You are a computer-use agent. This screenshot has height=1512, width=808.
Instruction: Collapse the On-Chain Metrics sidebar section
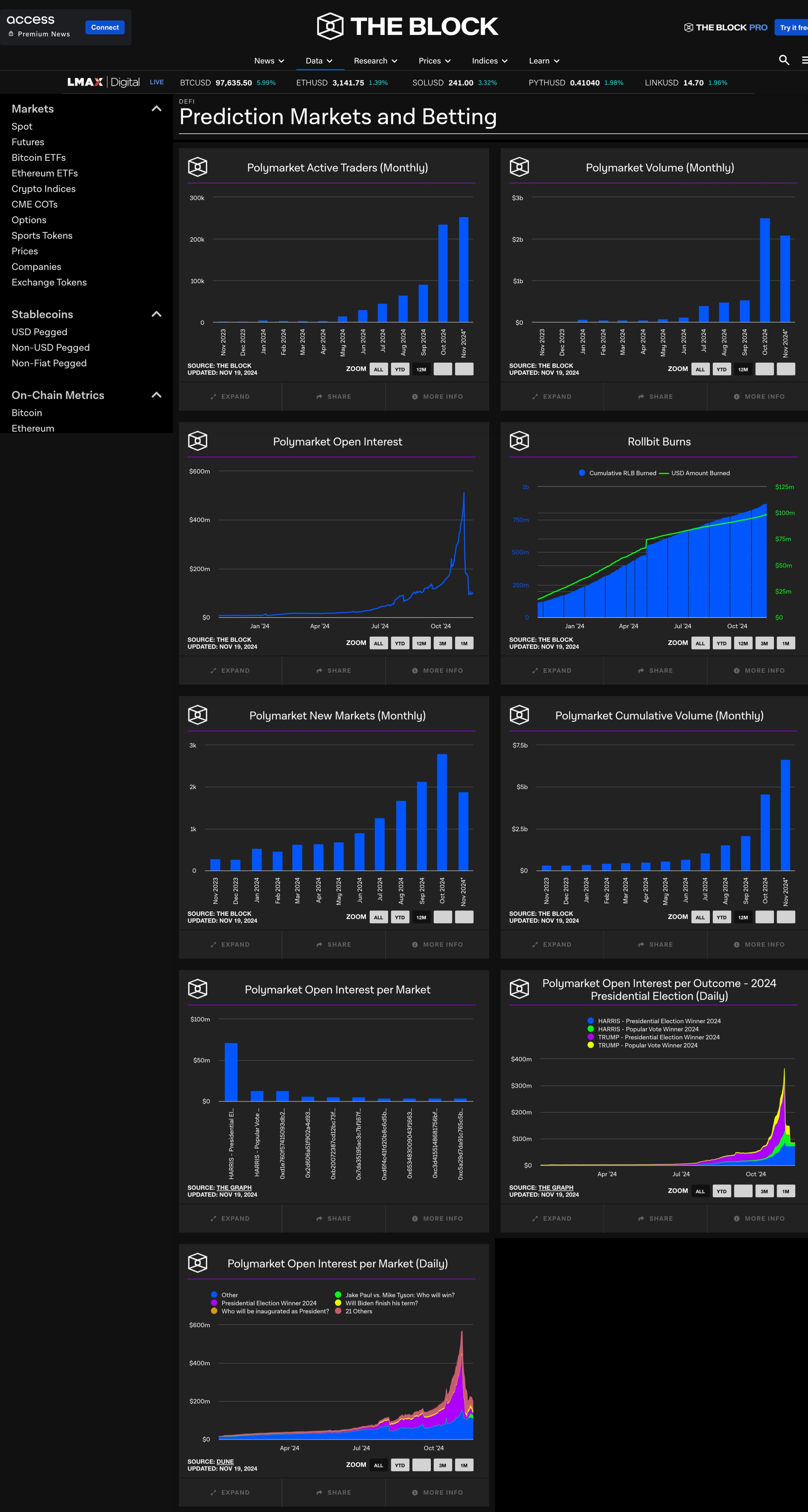(157, 395)
